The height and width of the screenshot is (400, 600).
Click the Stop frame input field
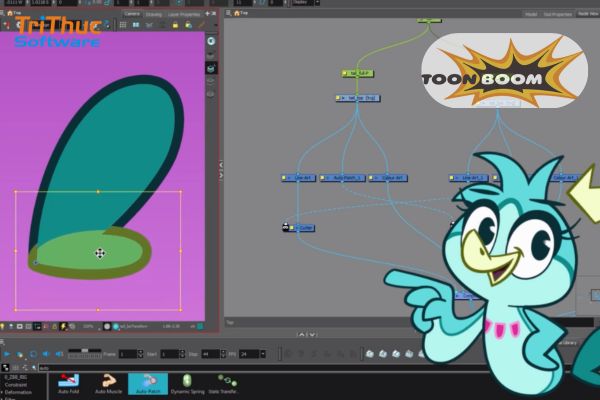click(x=210, y=354)
